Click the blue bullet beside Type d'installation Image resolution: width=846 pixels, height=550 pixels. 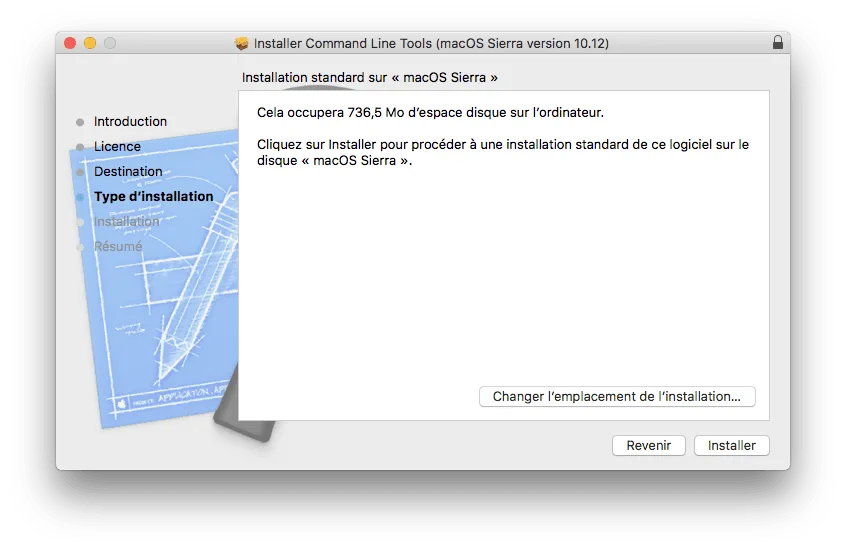[80, 197]
